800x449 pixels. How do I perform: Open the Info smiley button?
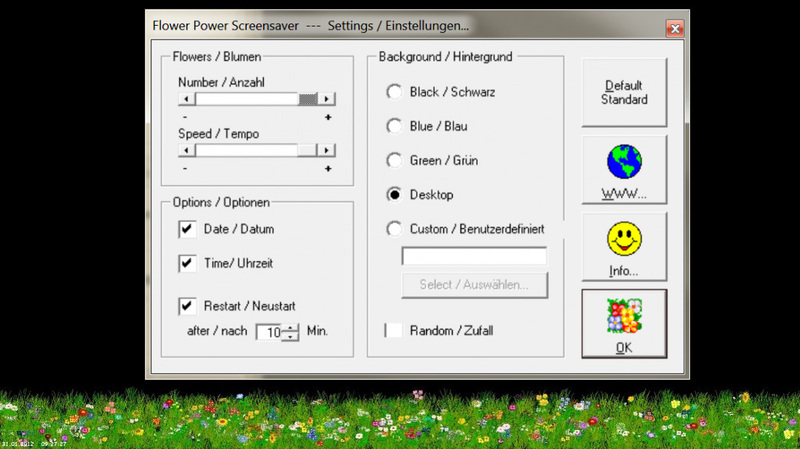(x=624, y=247)
